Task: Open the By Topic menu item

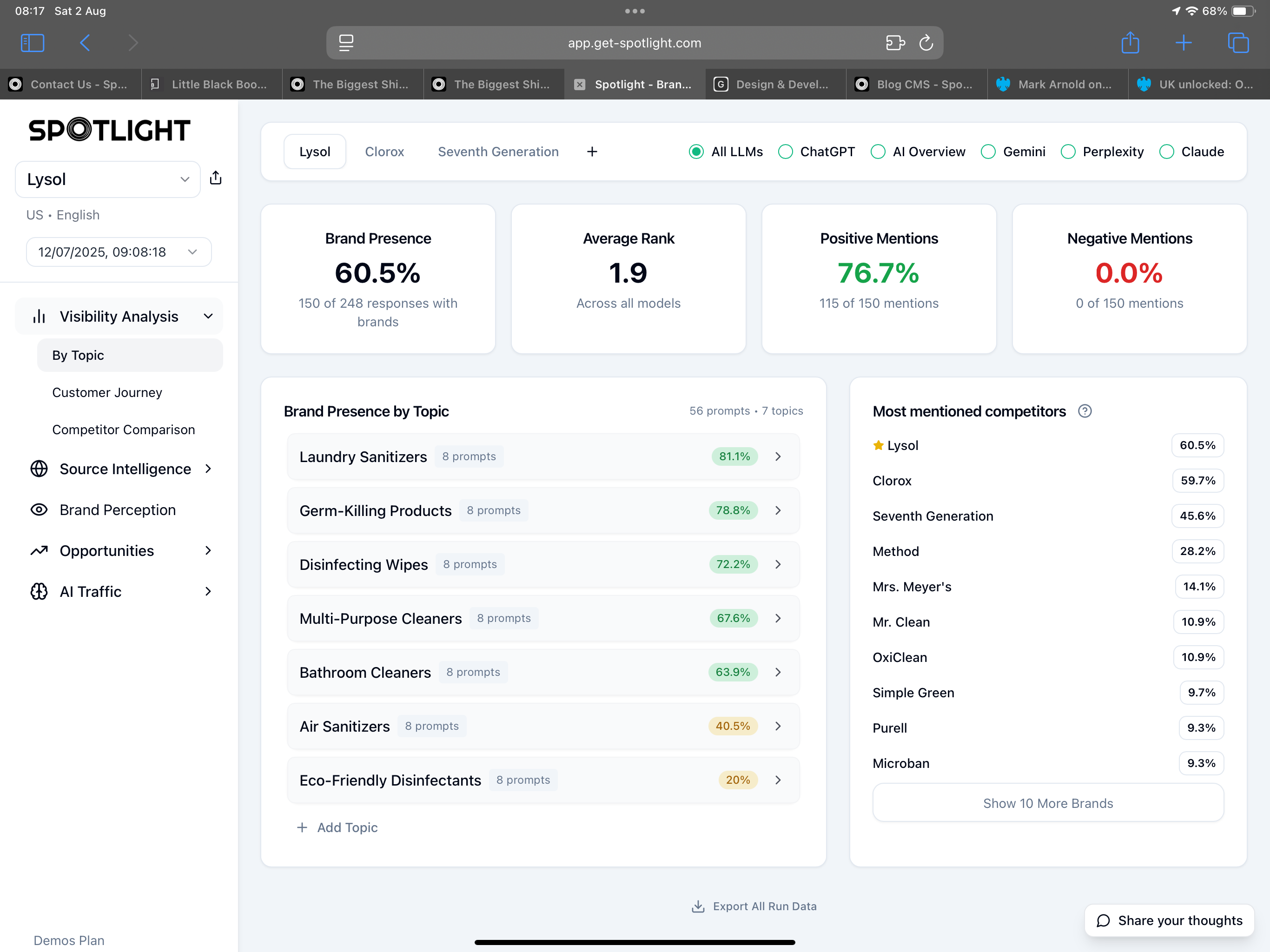Action: [x=130, y=356]
